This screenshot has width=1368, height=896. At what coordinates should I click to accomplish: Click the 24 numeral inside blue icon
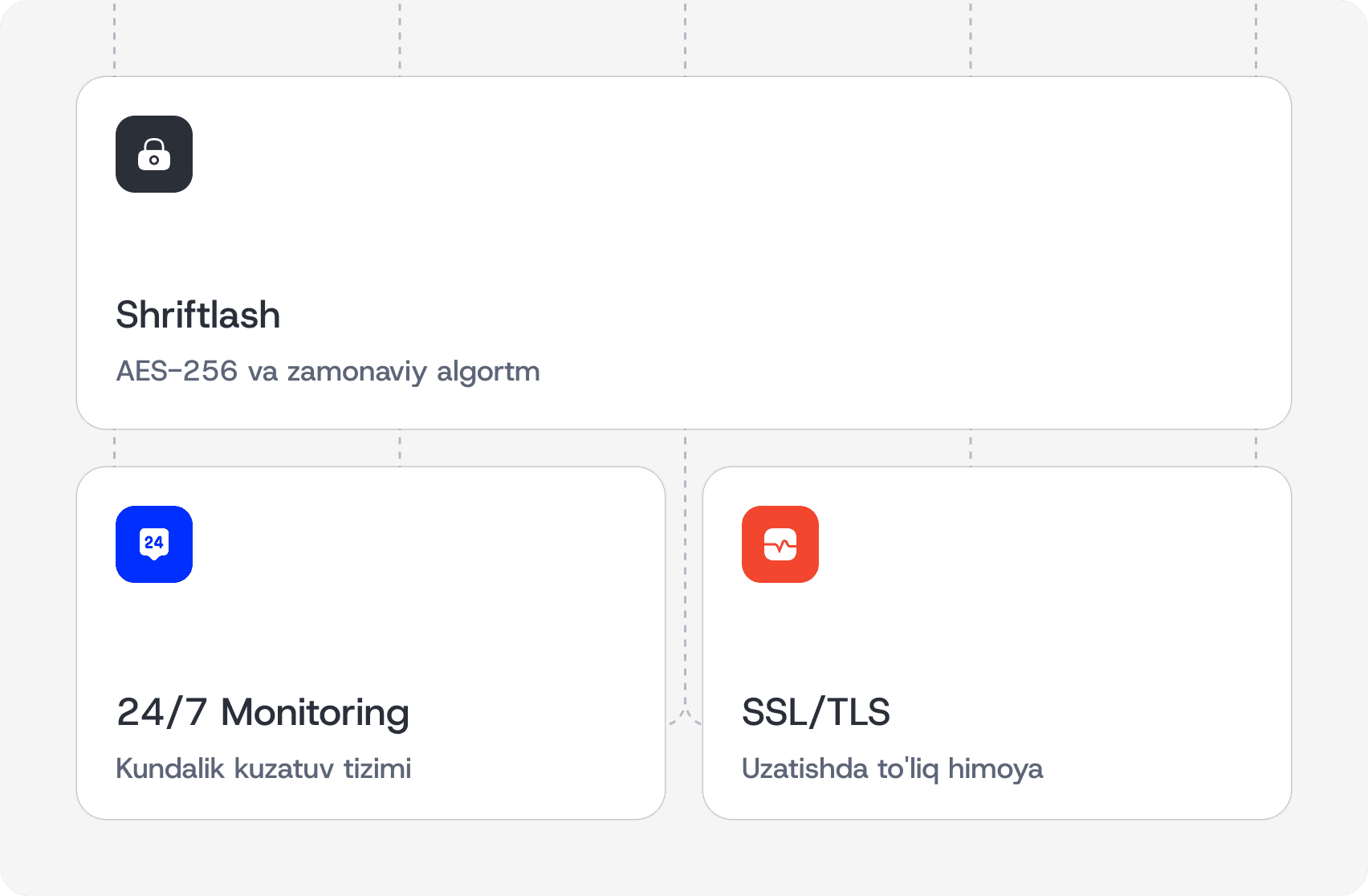pos(154,542)
